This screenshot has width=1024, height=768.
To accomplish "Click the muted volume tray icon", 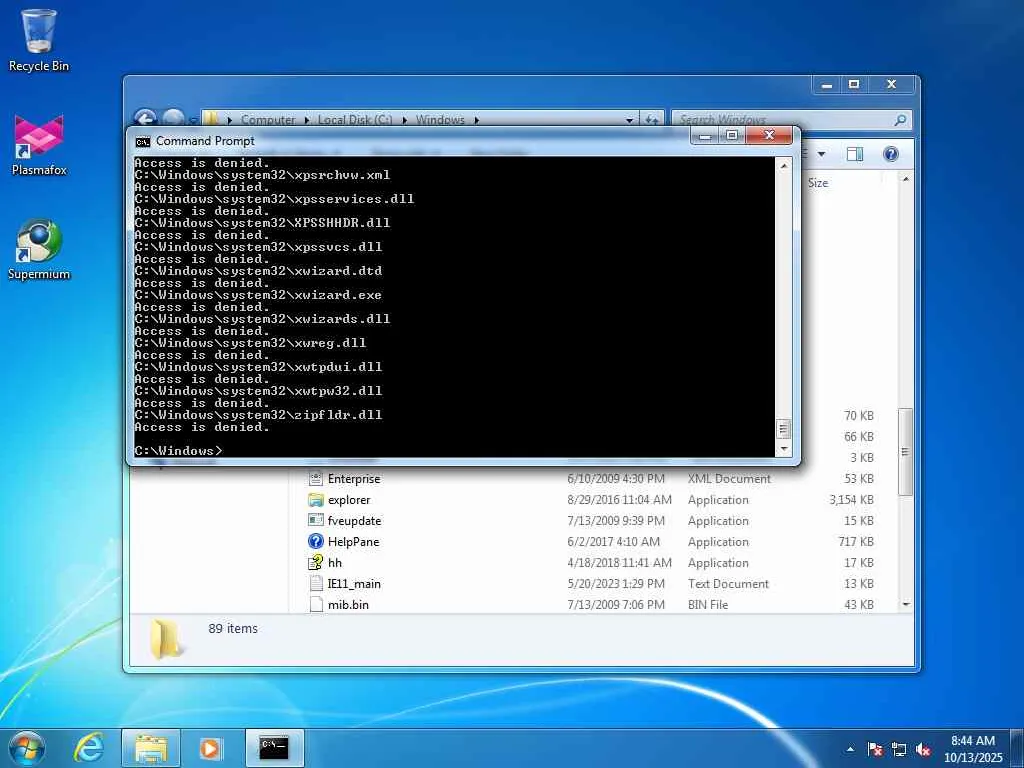I will click(923, 749).
